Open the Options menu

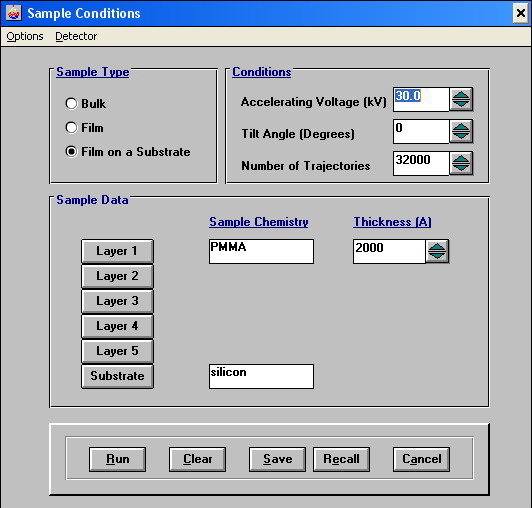(25, 36)
